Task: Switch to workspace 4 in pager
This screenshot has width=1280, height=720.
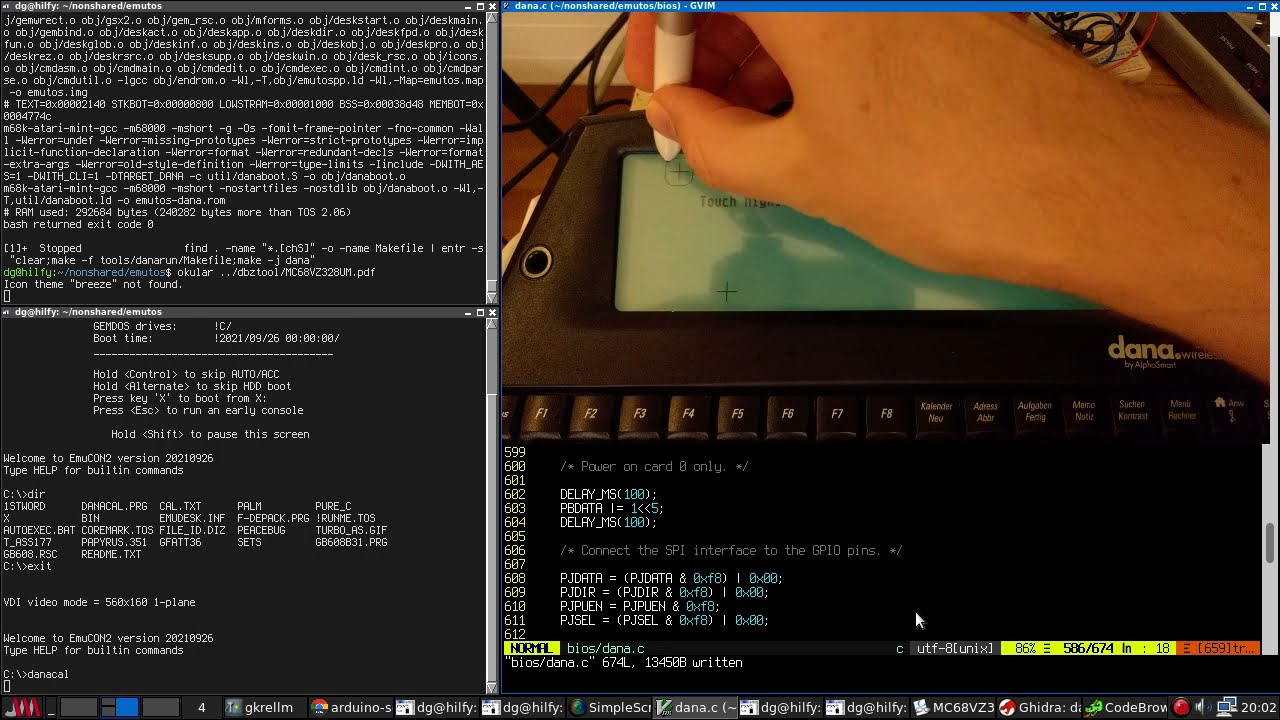Action: pos(201,707)
